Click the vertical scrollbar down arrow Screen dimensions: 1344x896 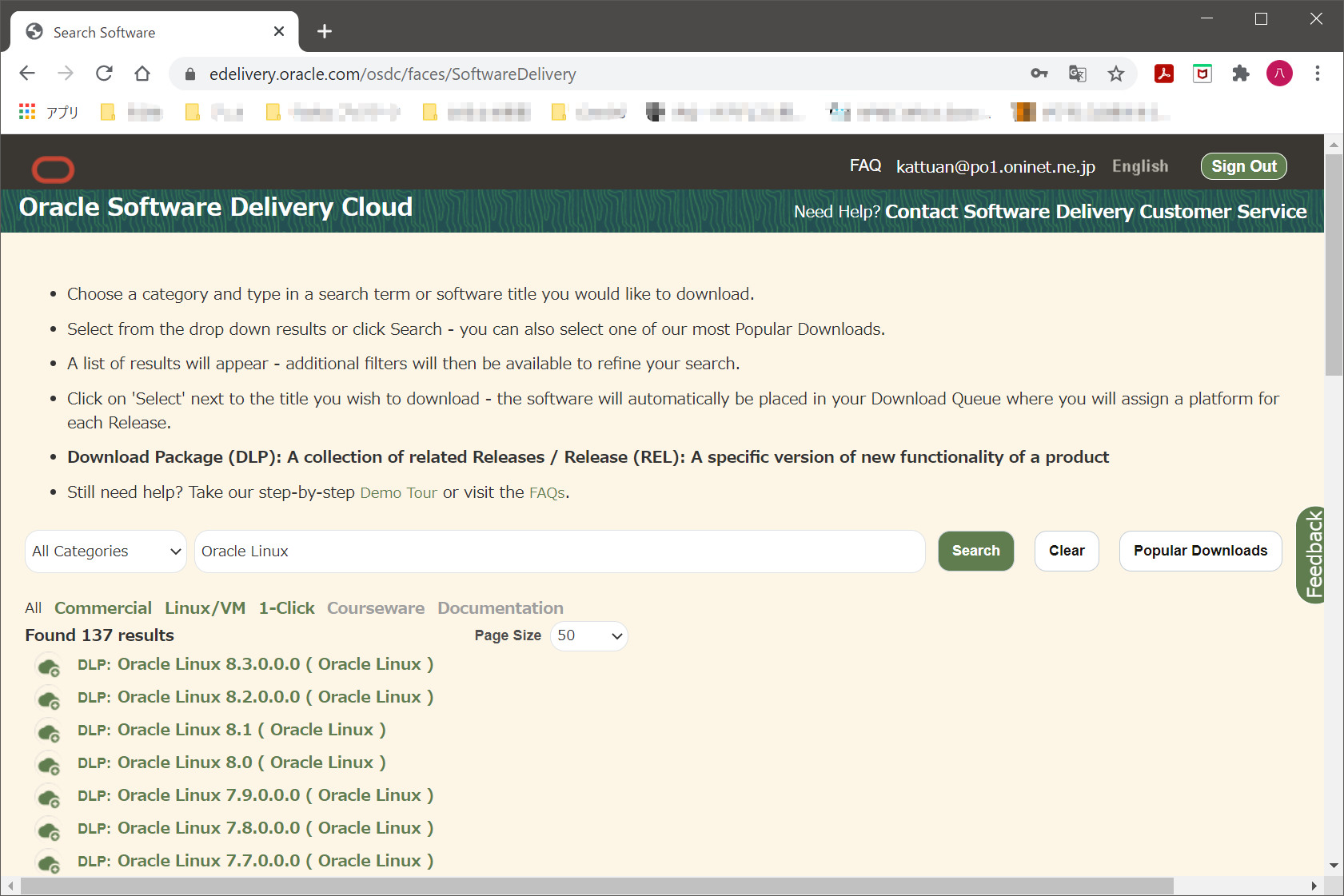point(1334,866)
